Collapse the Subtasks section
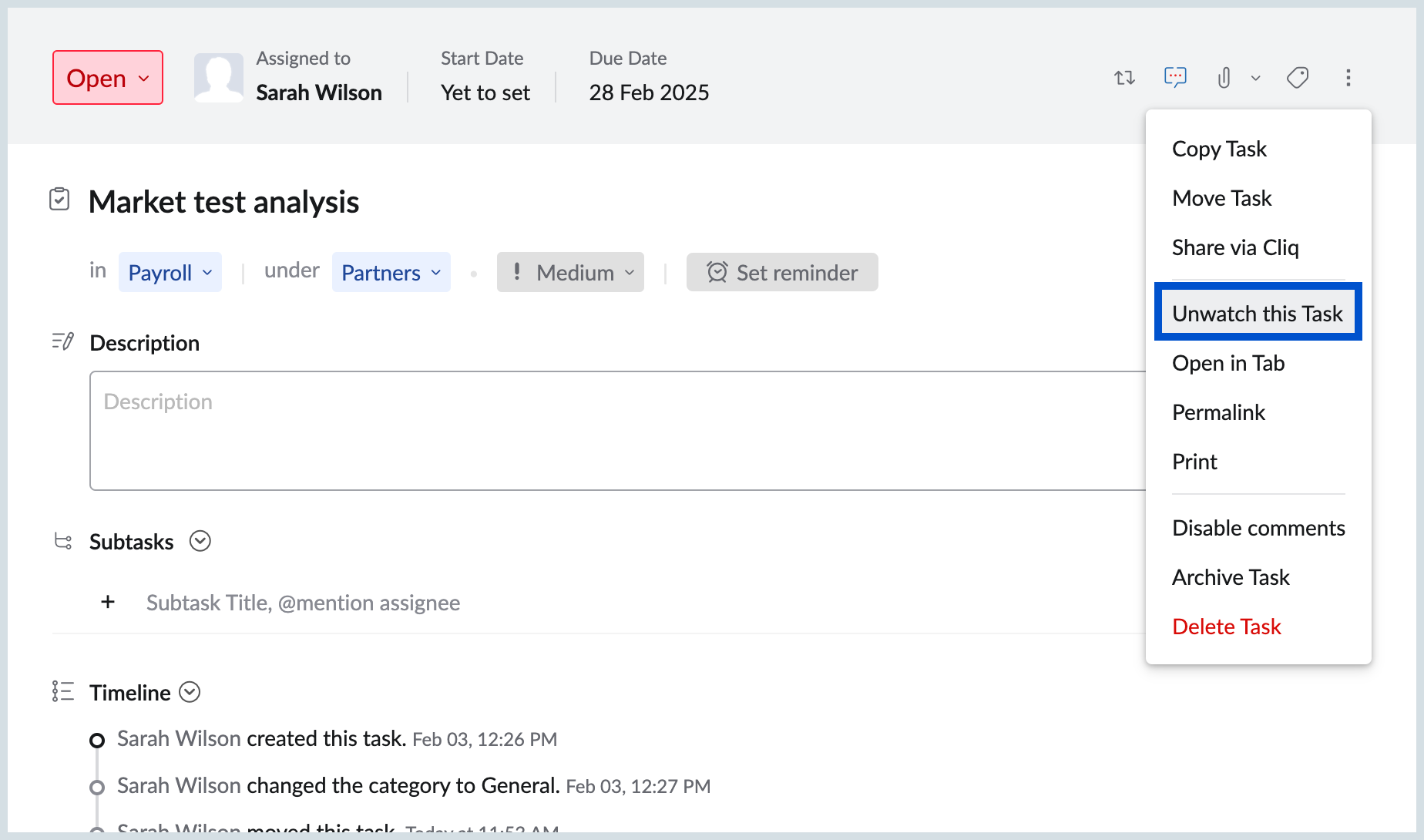 click(x=200, y=541)
